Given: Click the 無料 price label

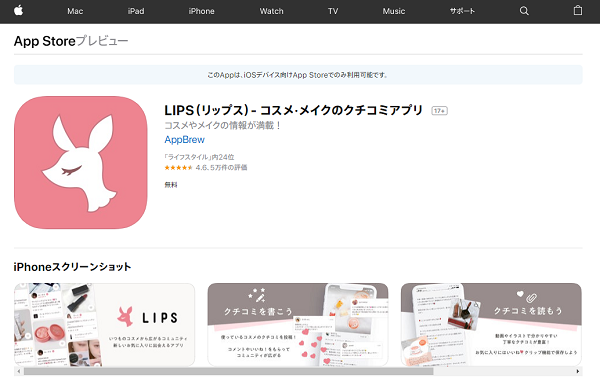Looking at the screenshot, I should [171, 185].
